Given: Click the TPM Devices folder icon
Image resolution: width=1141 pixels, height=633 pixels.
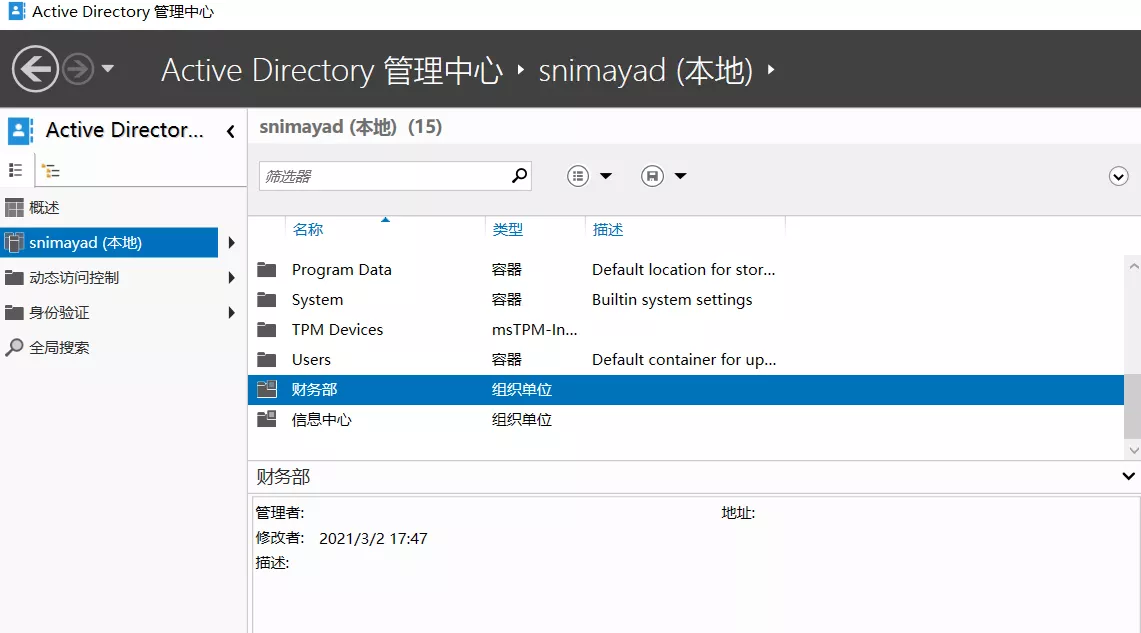Looking at the screenshot, I should click(266, 330).
